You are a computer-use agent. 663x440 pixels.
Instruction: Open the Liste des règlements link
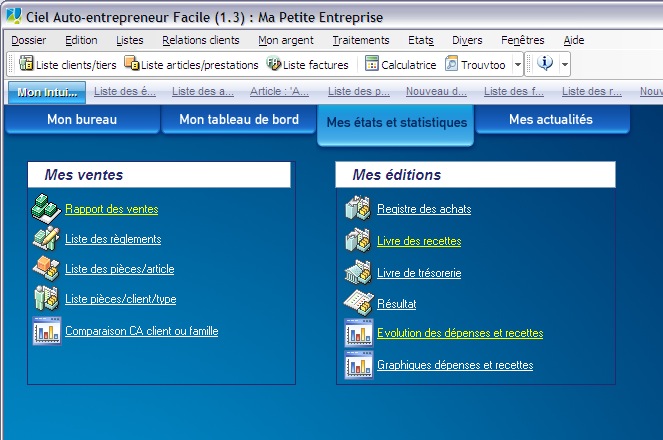click(113, 239)
